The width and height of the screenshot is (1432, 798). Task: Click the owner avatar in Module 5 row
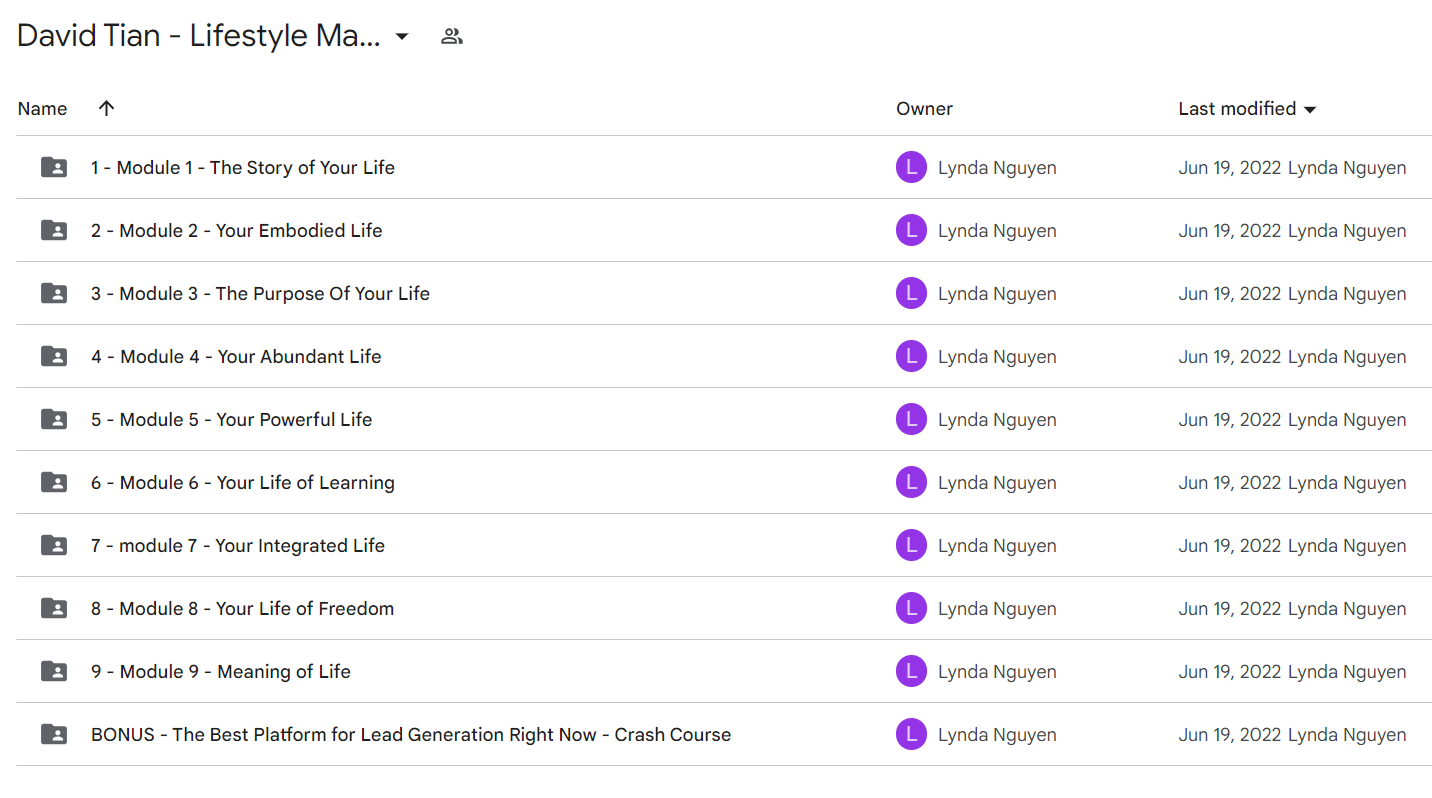coord(911,419)
